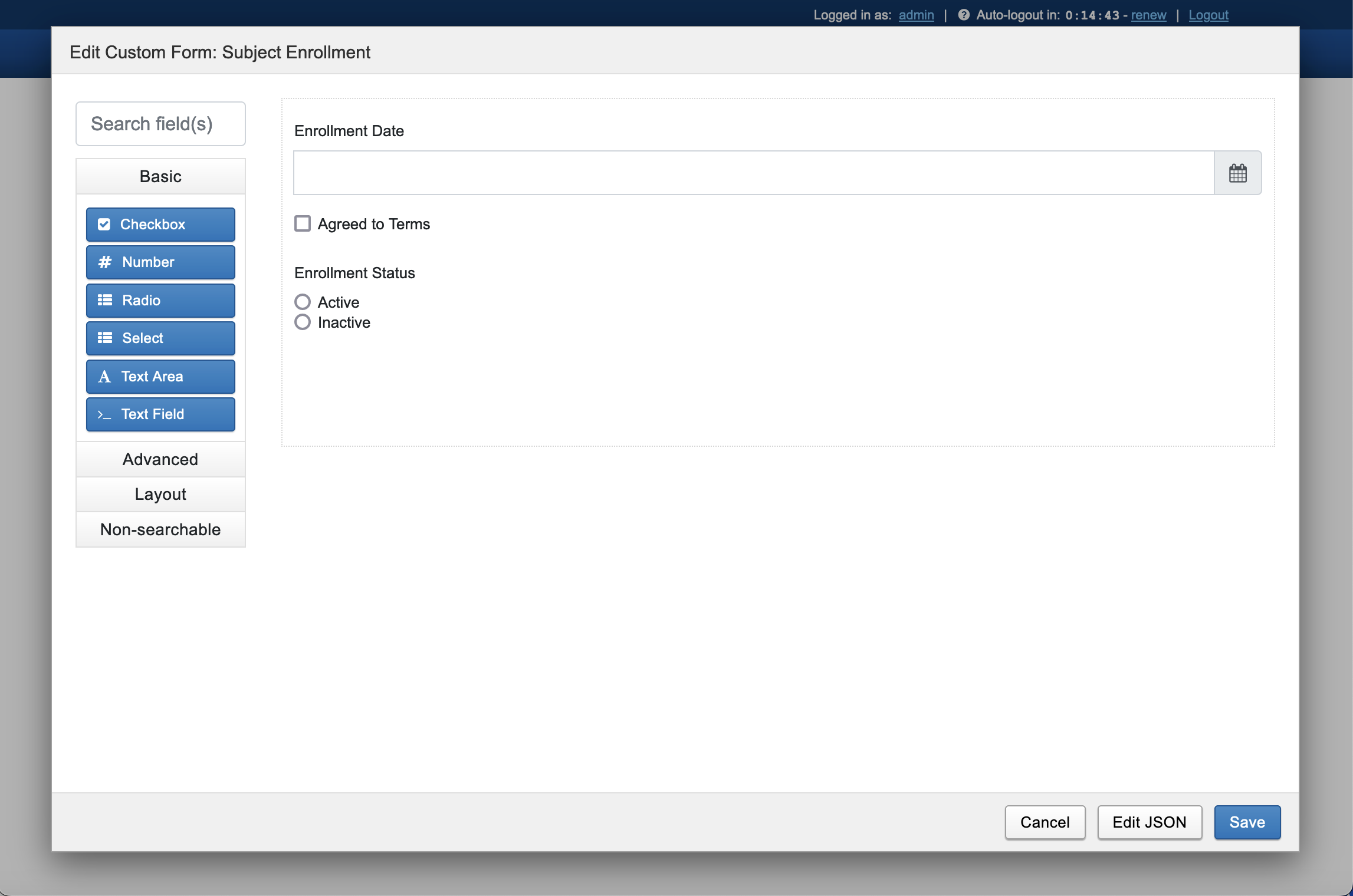The height and width of the screenshot is (896, 1353).
Task: Click the help question mark icon near Auto-logout
Action: tap(963, 15)
